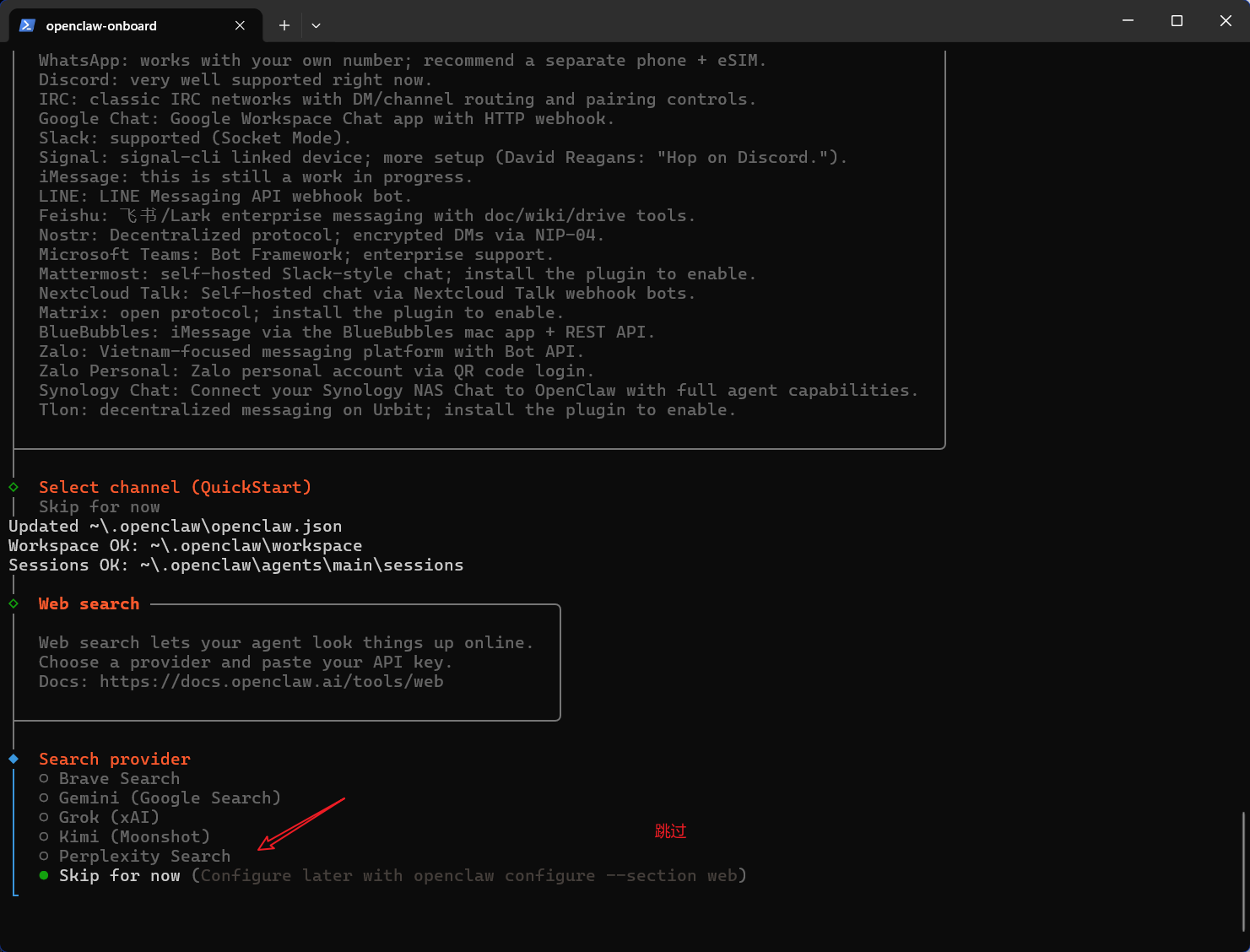
Task: Click the Choose a provider and paste line
Action: (246, 662)
